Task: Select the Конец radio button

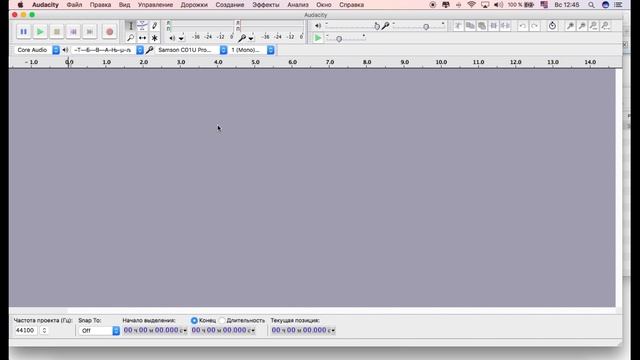Action: click(194, 321)
